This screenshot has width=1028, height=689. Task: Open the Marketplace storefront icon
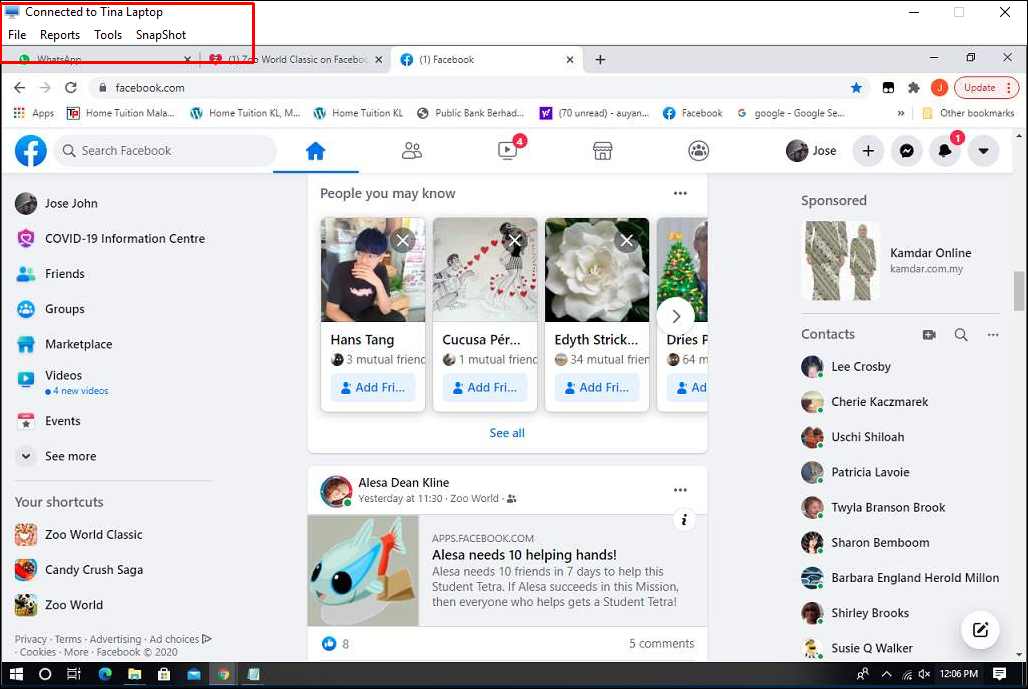(x=602, y=150)
